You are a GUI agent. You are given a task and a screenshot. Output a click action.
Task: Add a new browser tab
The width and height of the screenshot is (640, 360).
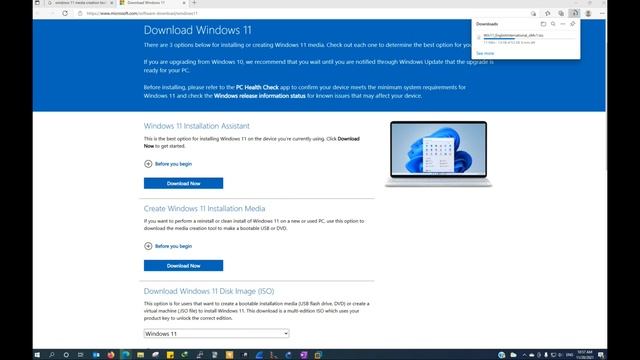point(194,3)
